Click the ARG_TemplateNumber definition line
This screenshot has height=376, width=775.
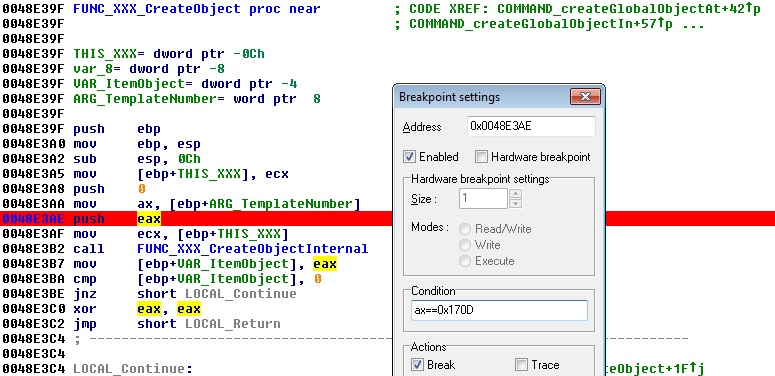[x=197, y=99]
